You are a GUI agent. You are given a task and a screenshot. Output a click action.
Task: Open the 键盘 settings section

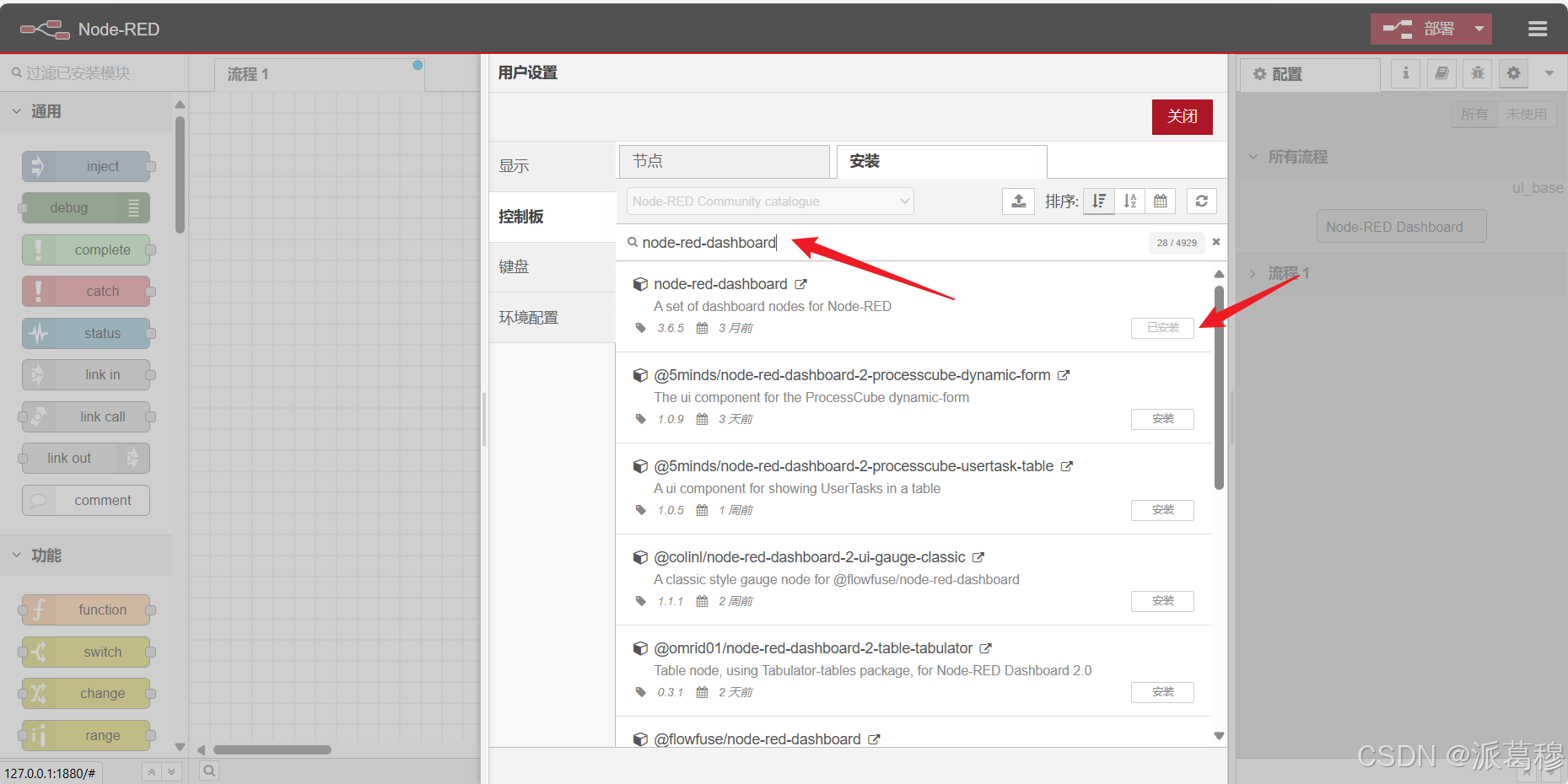[x=552, y=267]
